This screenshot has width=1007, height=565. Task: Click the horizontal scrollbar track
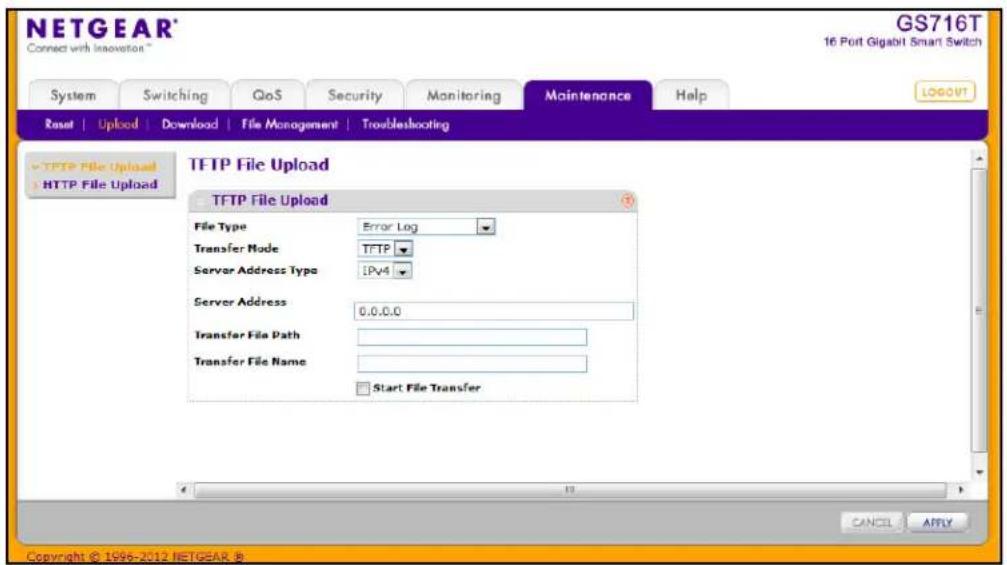click(x=570, y=490)
